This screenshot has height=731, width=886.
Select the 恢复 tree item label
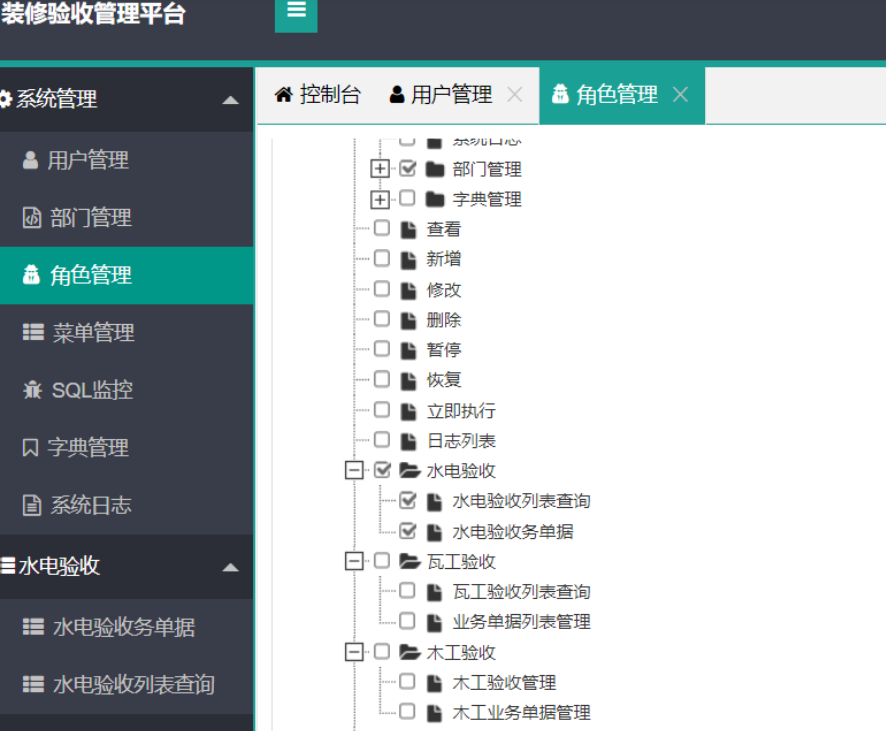click(444, 380)
